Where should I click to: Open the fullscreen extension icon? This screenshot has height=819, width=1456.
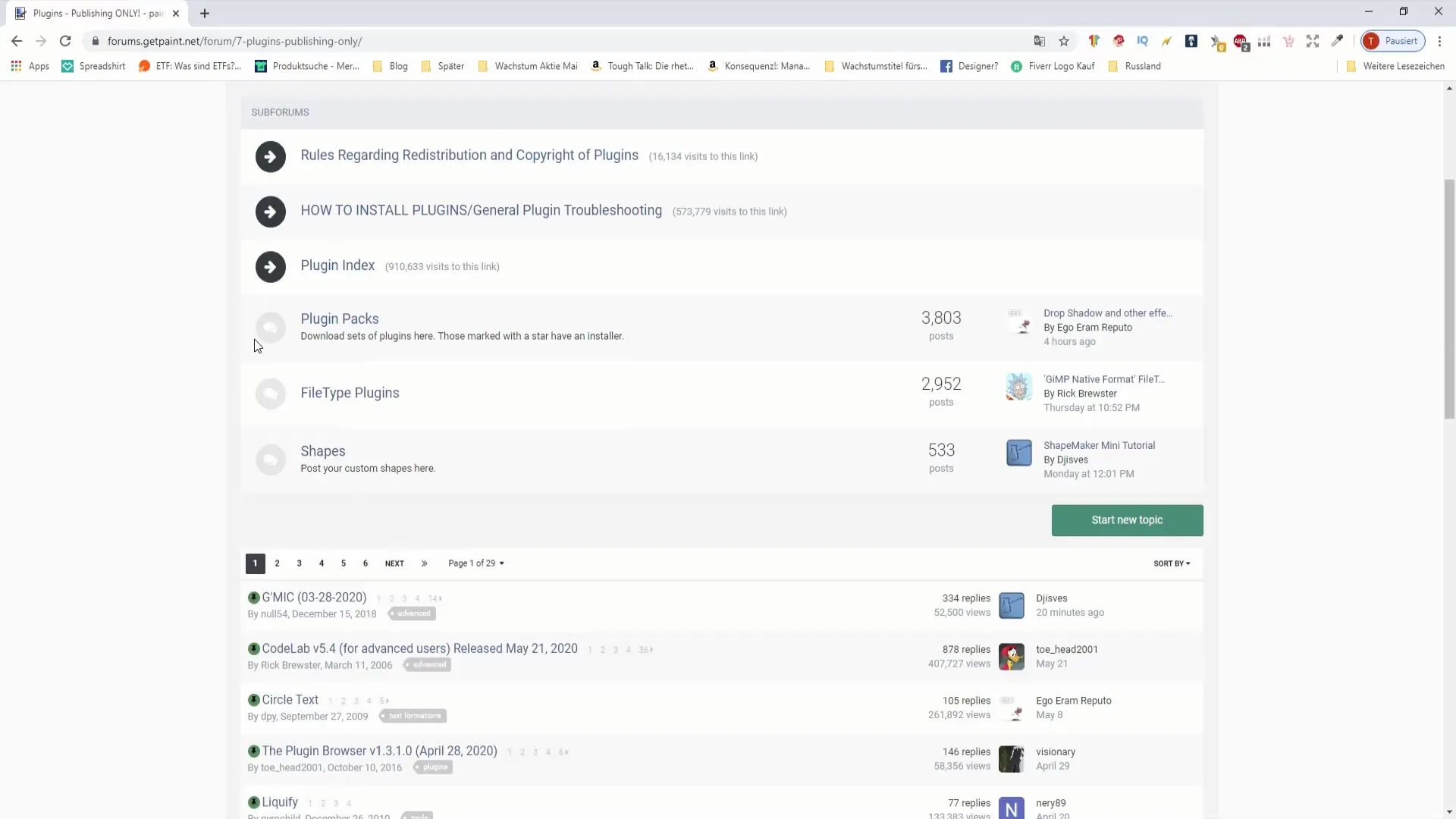pyautogui.click(x=1313, y=41)
